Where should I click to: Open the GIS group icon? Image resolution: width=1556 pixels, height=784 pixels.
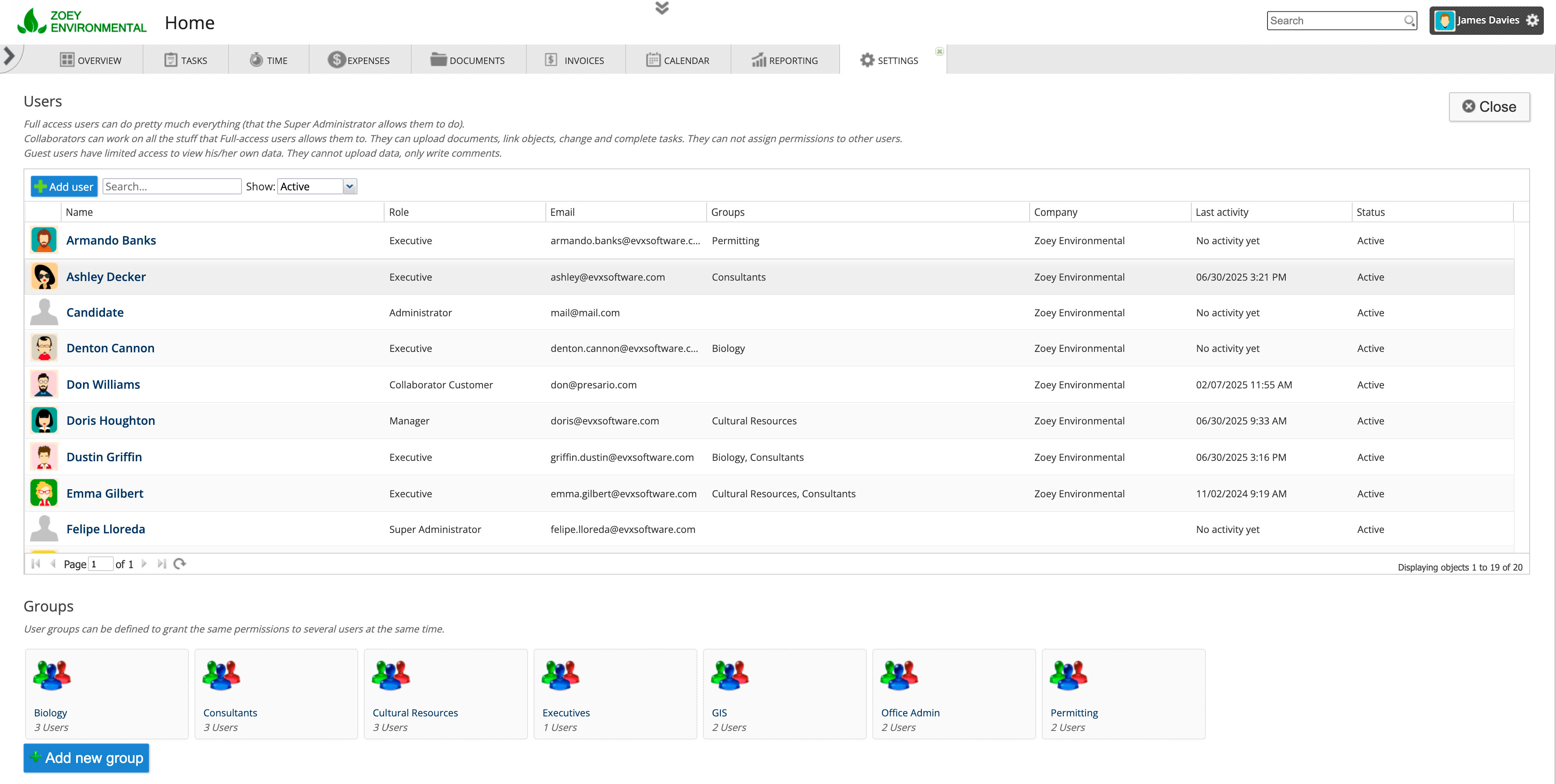coord(730,675)
